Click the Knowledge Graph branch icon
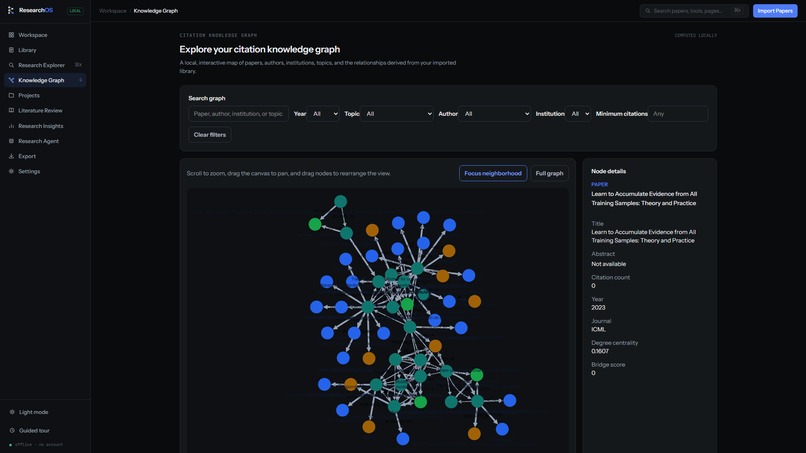The height and width of the screenshot is (453, 806). (x=11, y=80)
